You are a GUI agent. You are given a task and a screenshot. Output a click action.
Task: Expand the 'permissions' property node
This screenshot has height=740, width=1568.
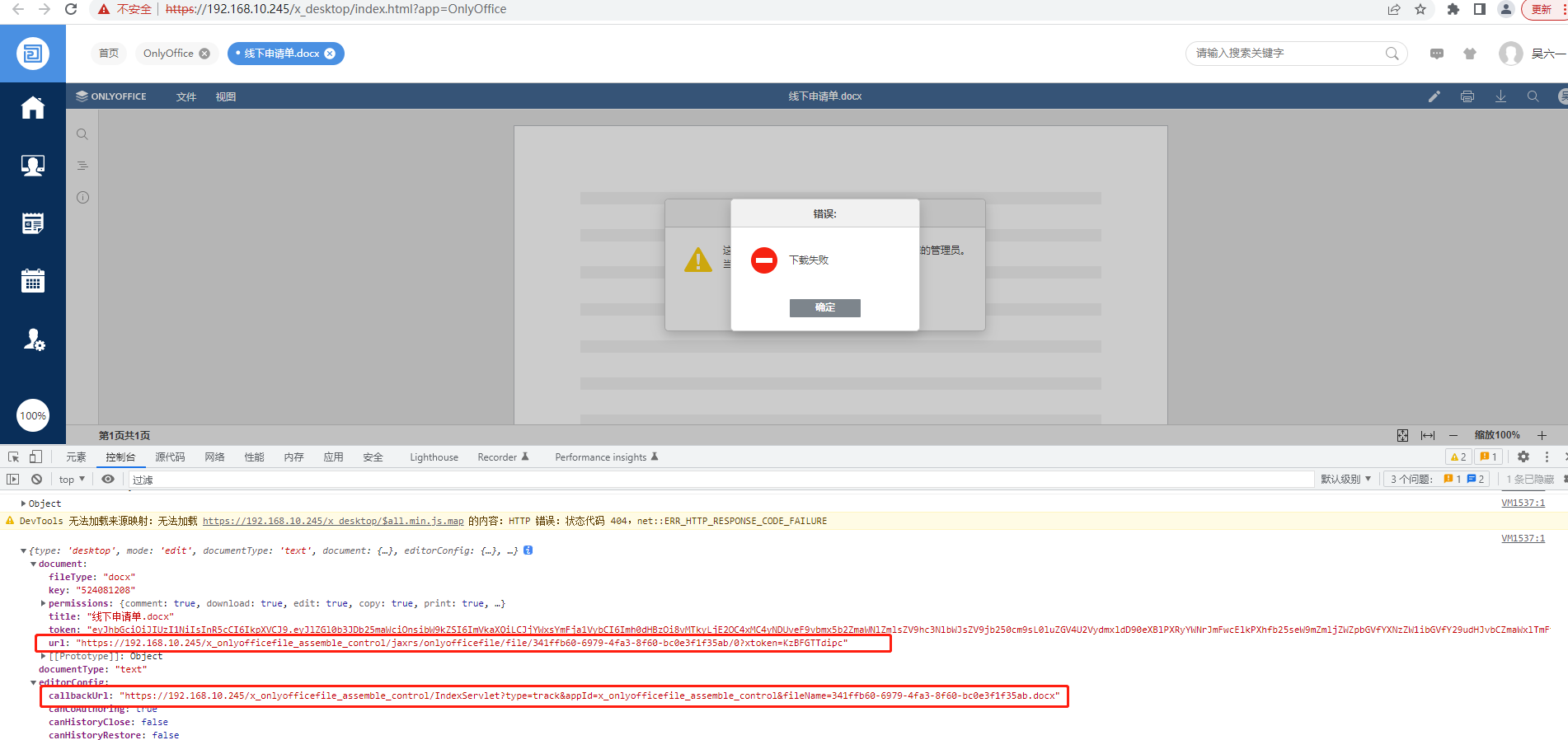44,603
